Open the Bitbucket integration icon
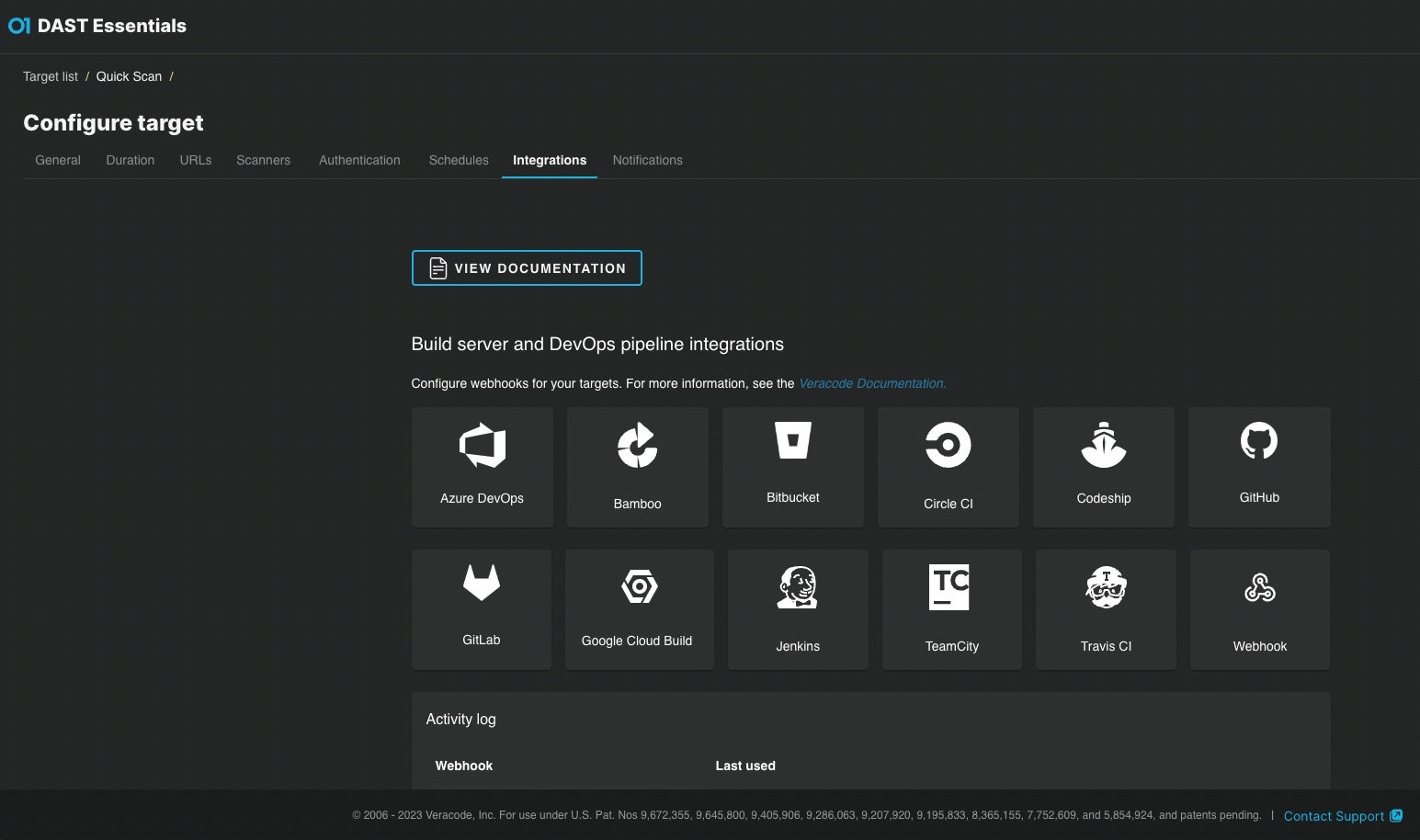 [792, 440]
